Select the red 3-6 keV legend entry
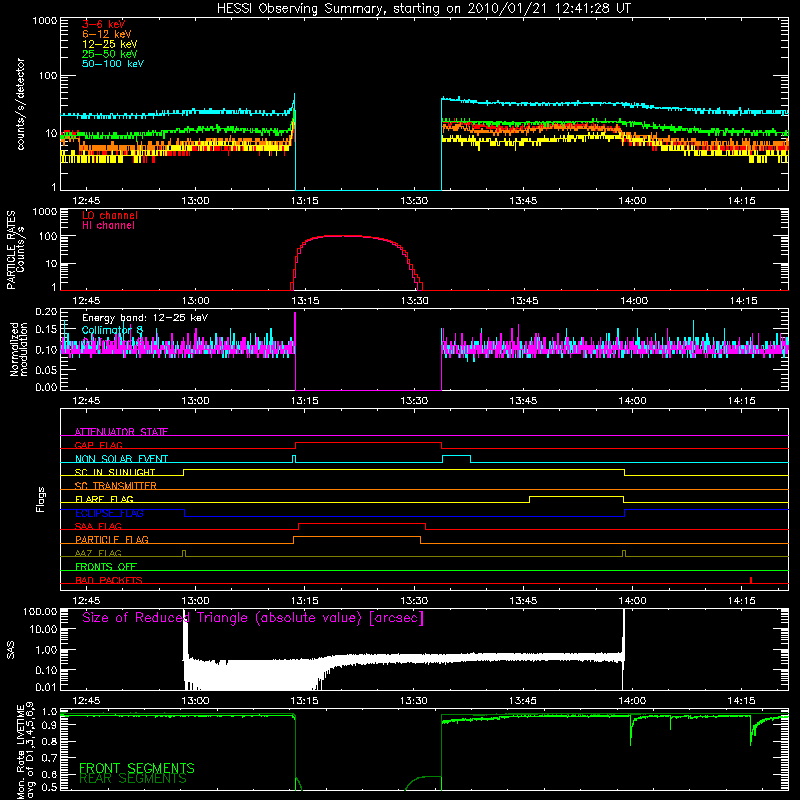Screen dimensions: 800x800 coord(103,24)
